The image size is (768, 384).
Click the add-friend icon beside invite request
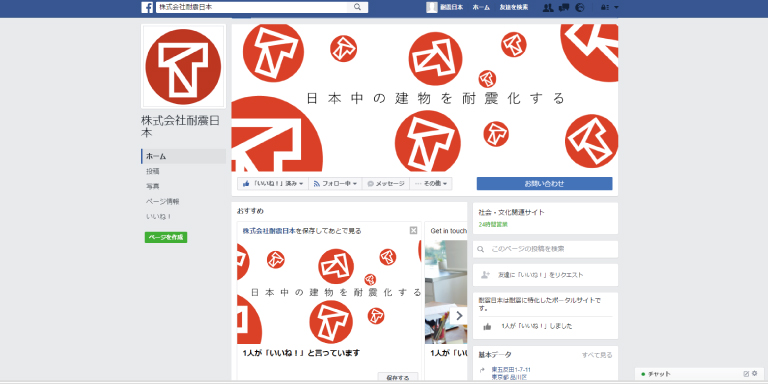pyautogui.click(x=485, y=275)
